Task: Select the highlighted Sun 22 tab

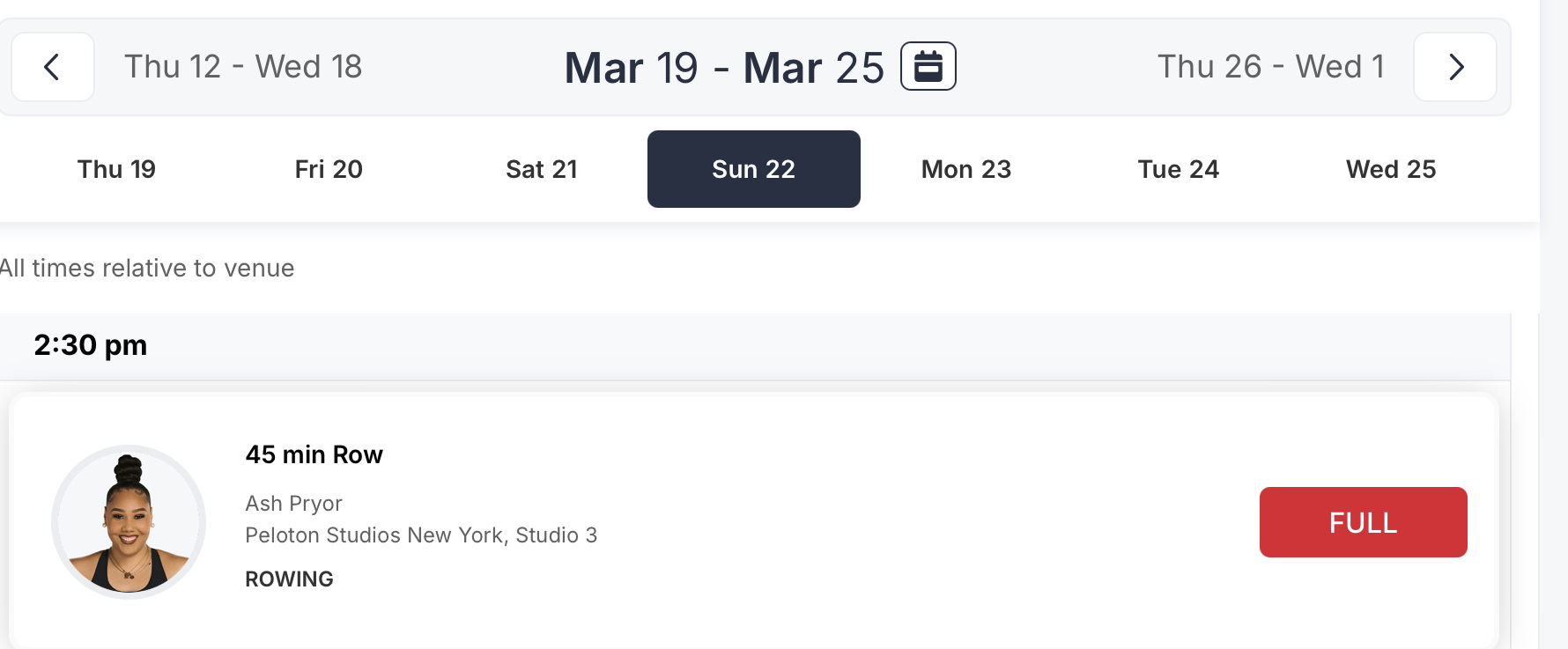Action: click(753, 169)
